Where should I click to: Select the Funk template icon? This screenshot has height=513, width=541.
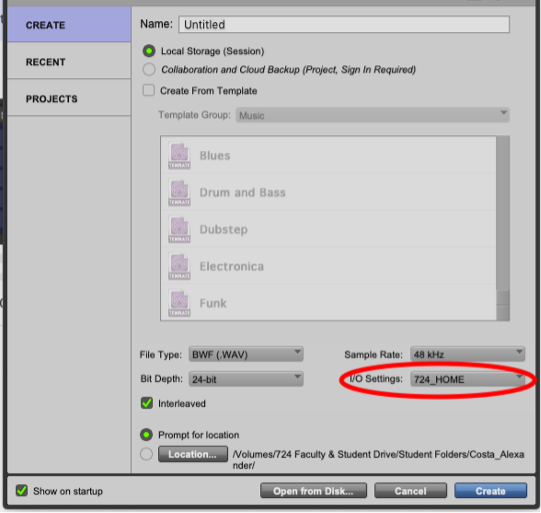pyautogui.click(x=179, y=303)
